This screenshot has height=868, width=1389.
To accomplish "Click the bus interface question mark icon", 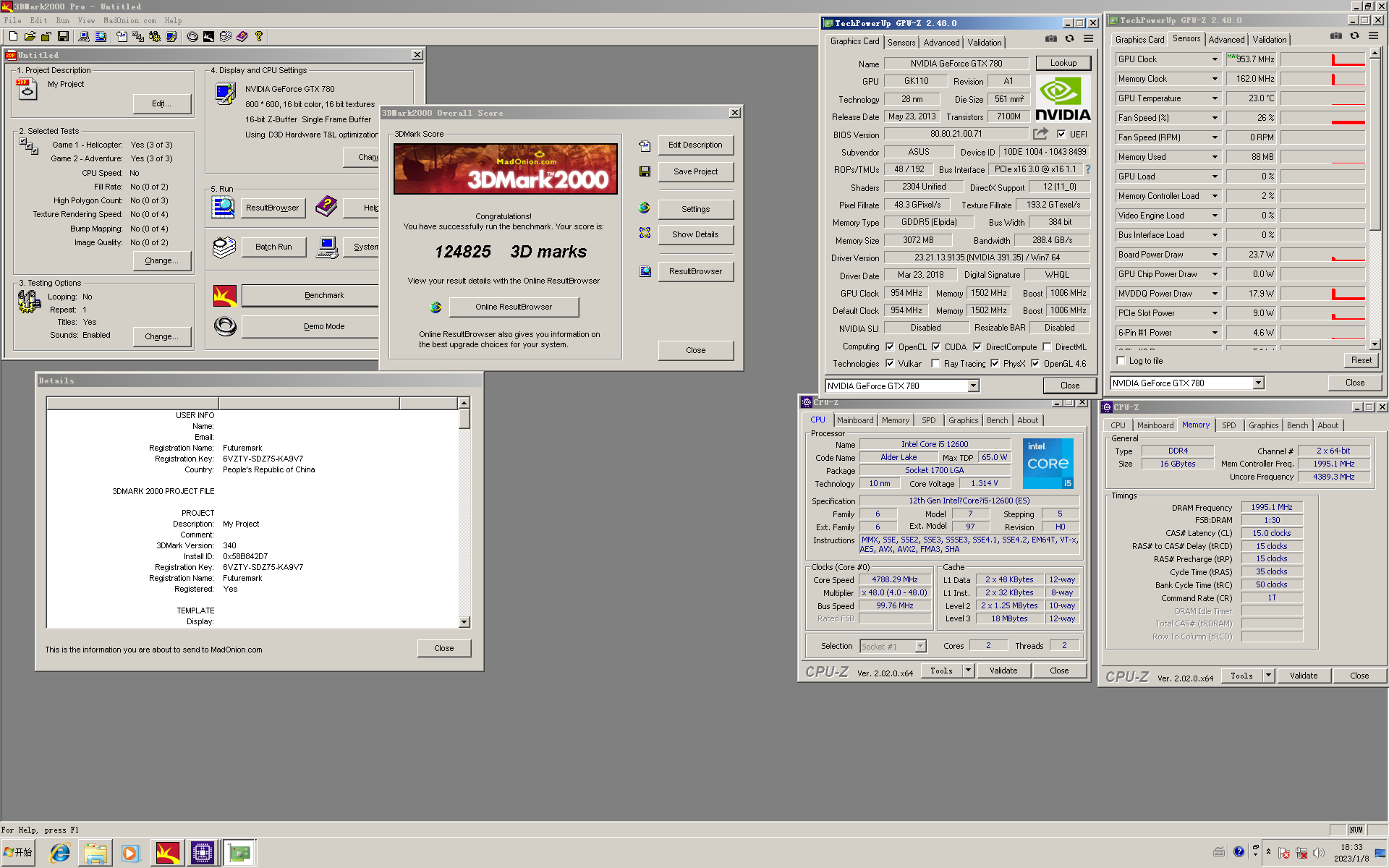I will (x=1087, y=169).
